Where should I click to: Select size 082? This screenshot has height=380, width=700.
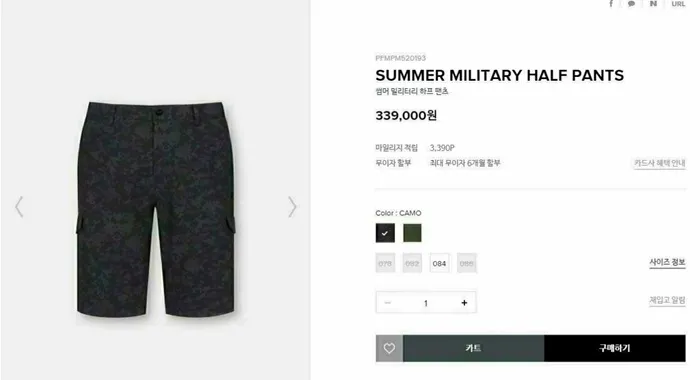tap(412, 263)
